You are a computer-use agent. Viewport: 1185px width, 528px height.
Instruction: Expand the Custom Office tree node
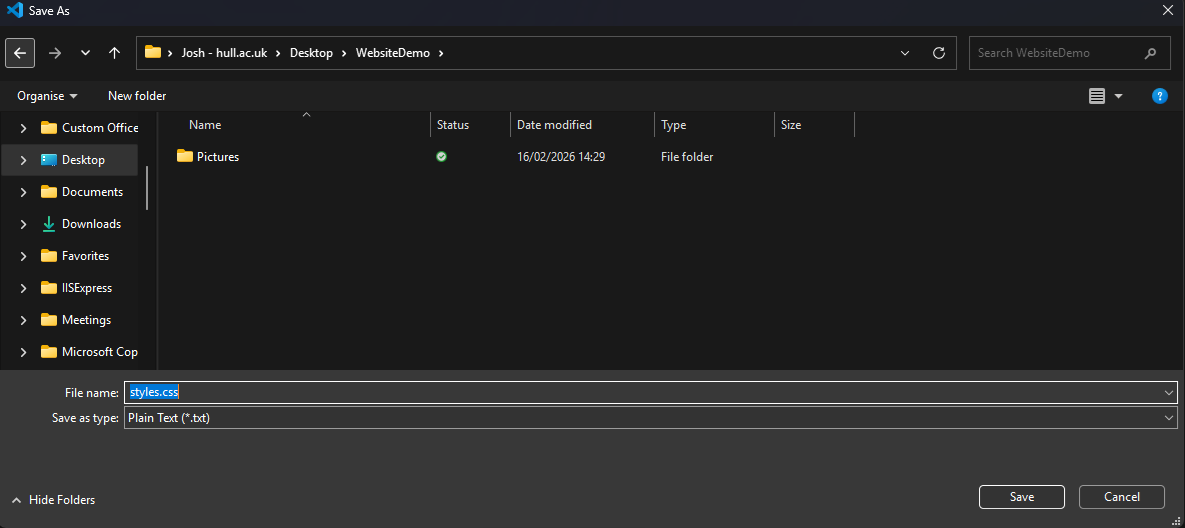(x=23, y=128)
